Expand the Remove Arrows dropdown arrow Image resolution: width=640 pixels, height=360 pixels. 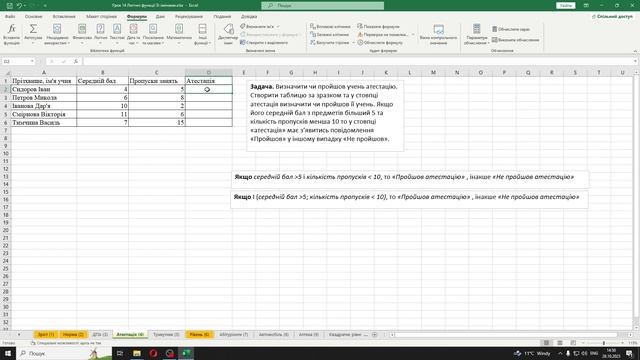coord(353,42)
